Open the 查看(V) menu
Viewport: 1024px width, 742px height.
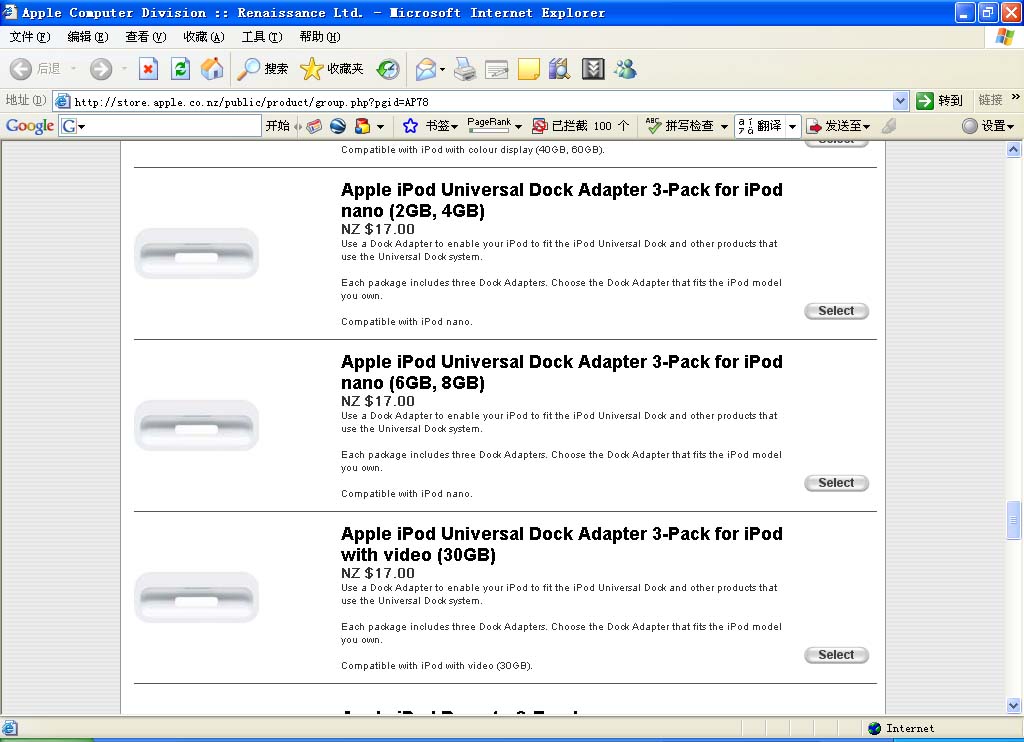click(x=146, y=37)
